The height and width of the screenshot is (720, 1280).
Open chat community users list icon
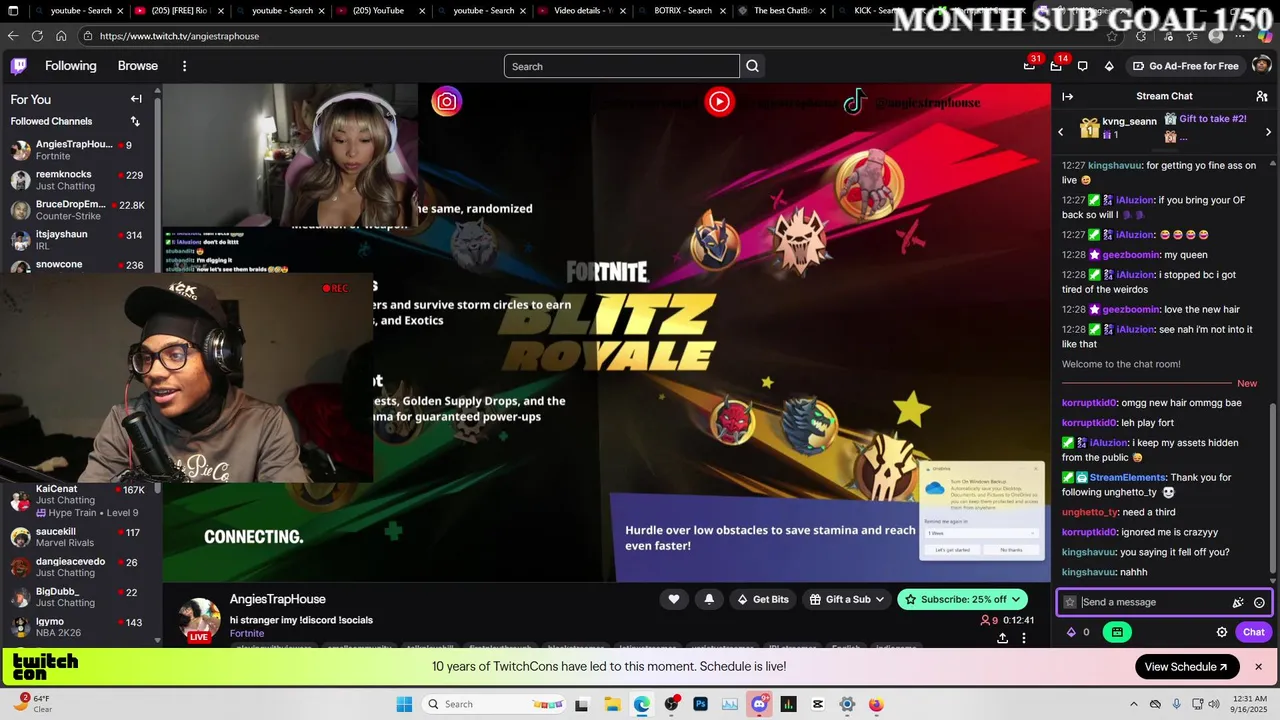[x=1262, y=97]
